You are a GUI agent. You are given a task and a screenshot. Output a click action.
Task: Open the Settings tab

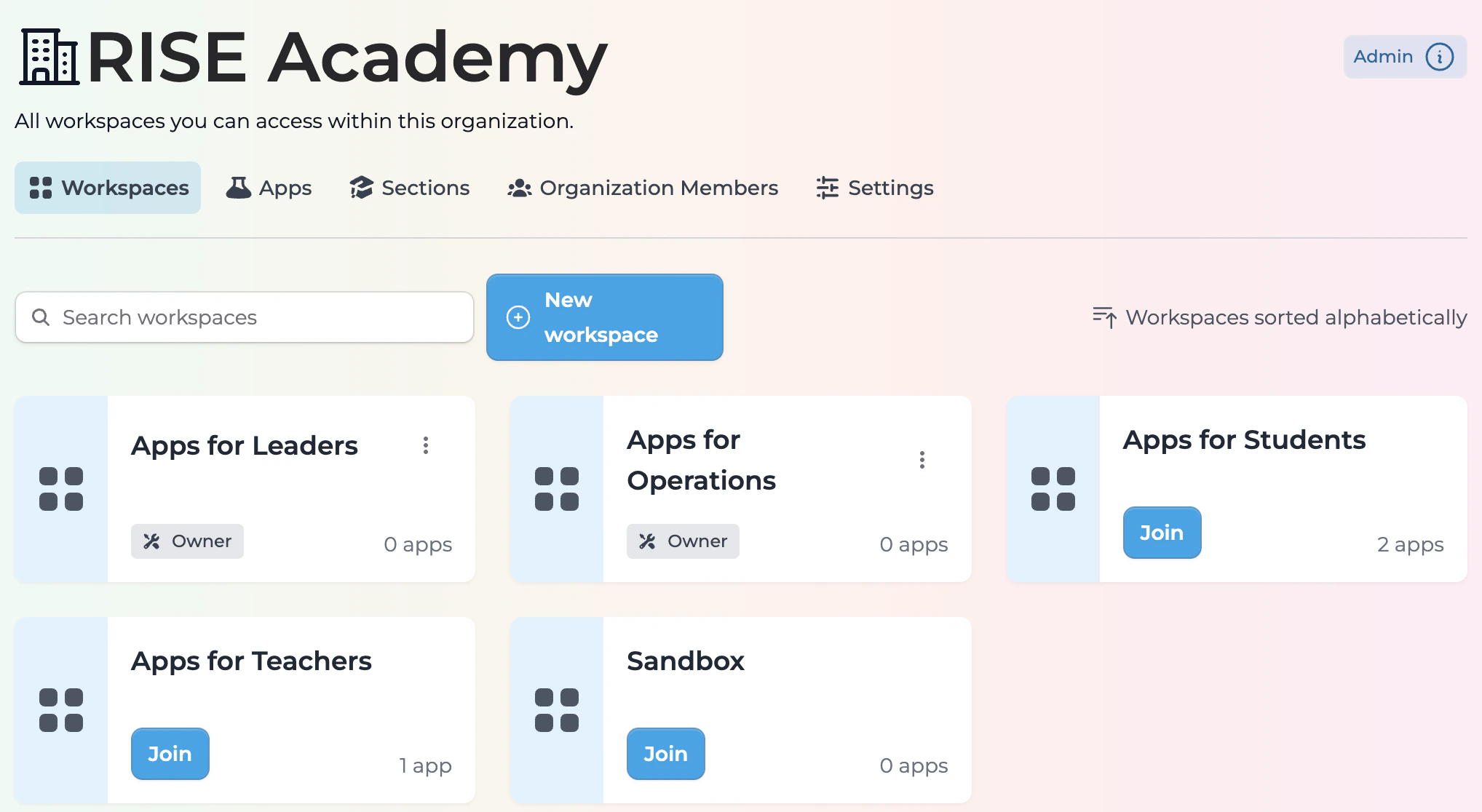click(x=875, y=188)
